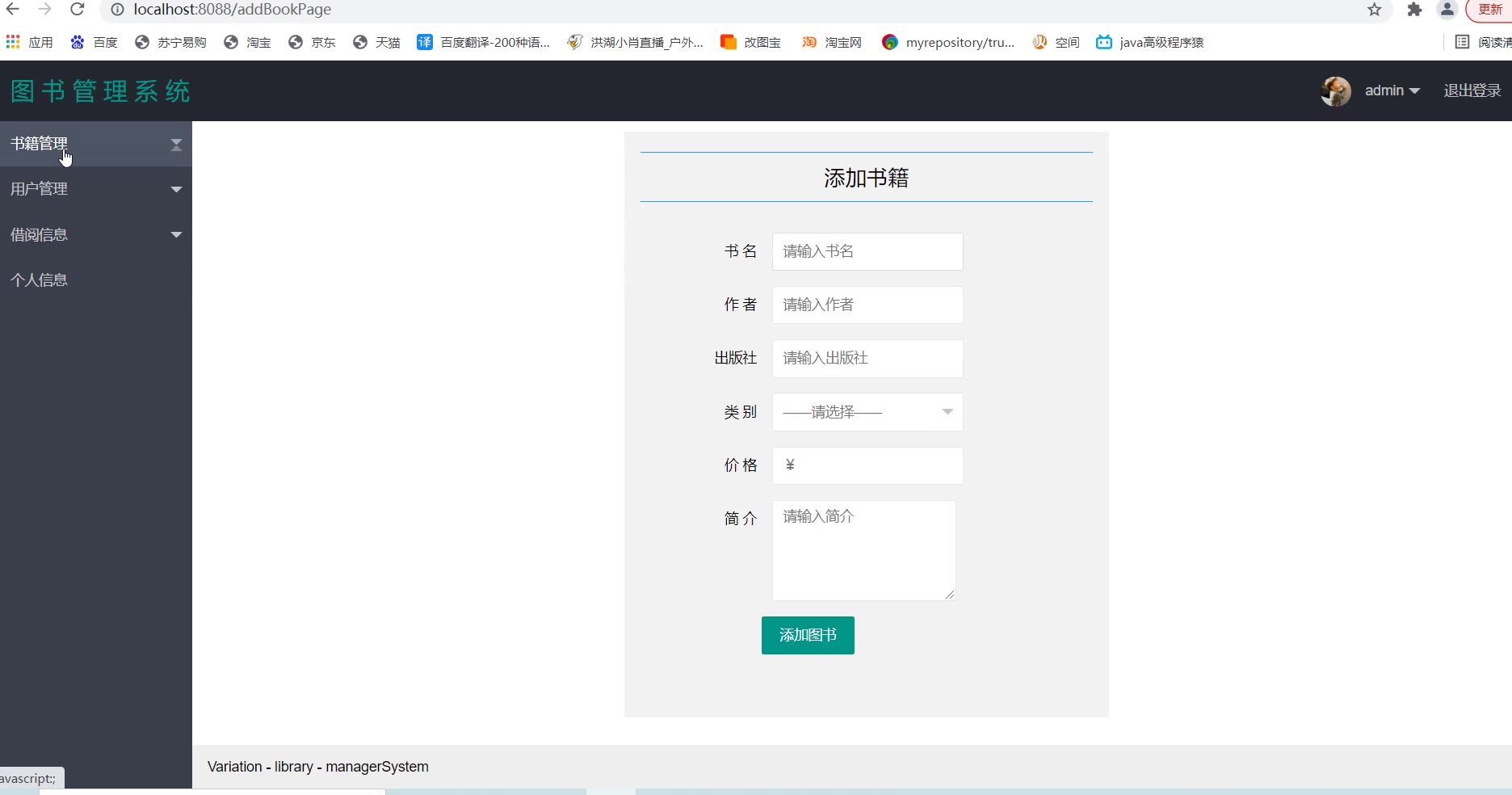Open the extensions puzzle icon
This screenshot has height=795, width=1512.
pyautogui.click(x=1414, y=10)
